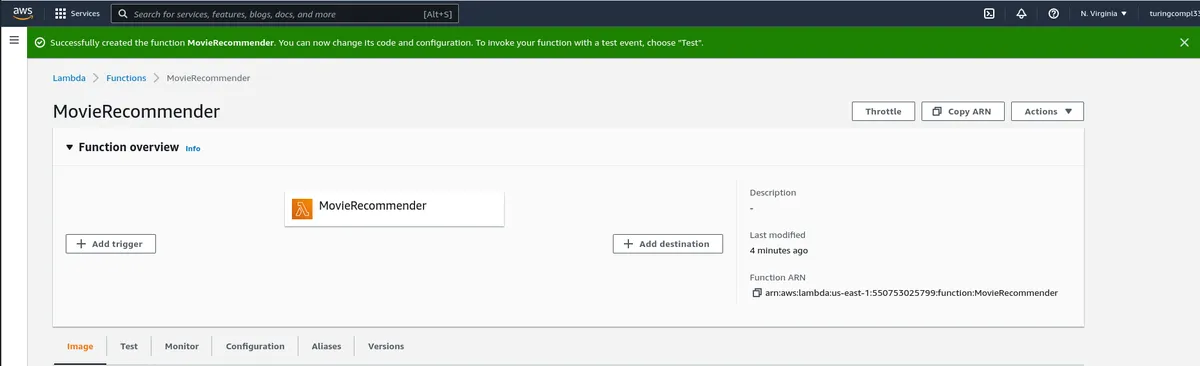Open the Function overview Info link
The height and width of the screenshot is (366, 1200).
[x=193, y=148]
